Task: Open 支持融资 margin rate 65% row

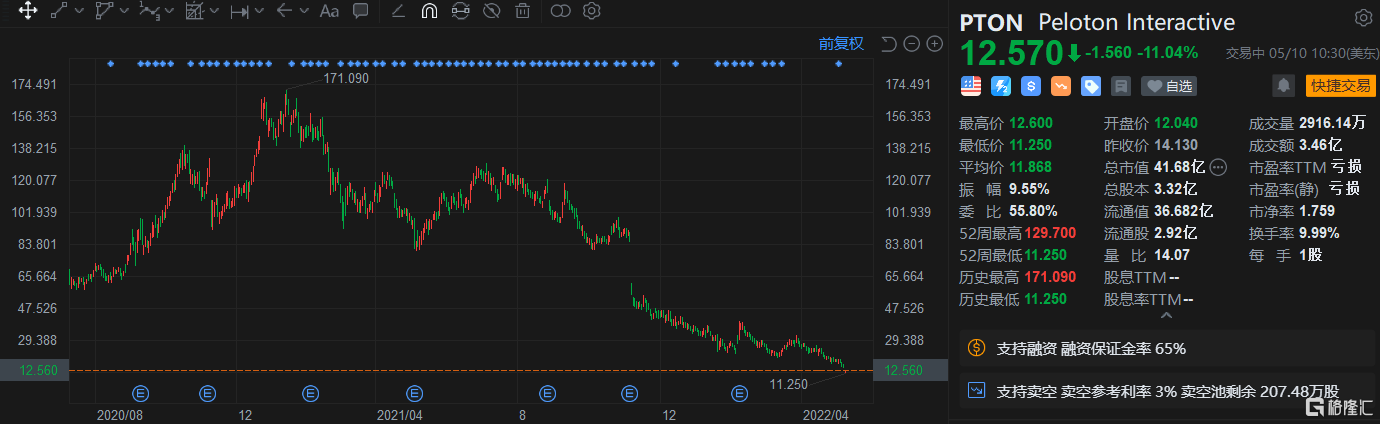Action: click(x=1167, y=349)
